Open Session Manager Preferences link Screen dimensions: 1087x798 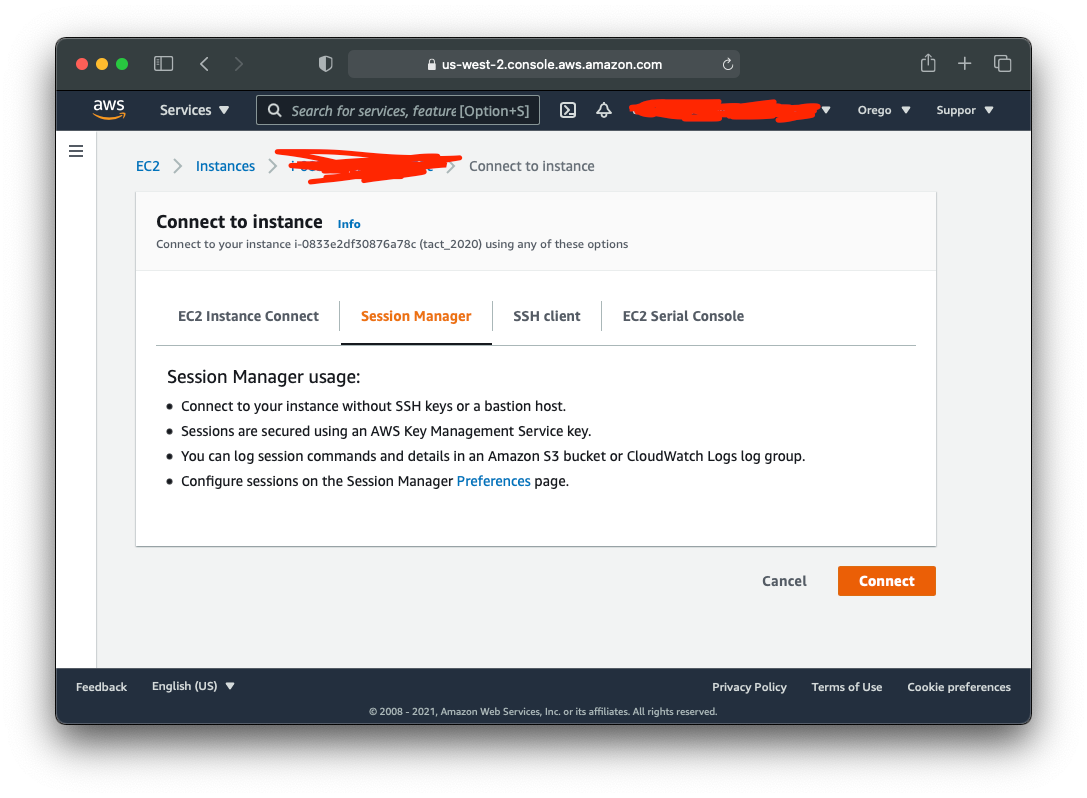click(493, 481)
